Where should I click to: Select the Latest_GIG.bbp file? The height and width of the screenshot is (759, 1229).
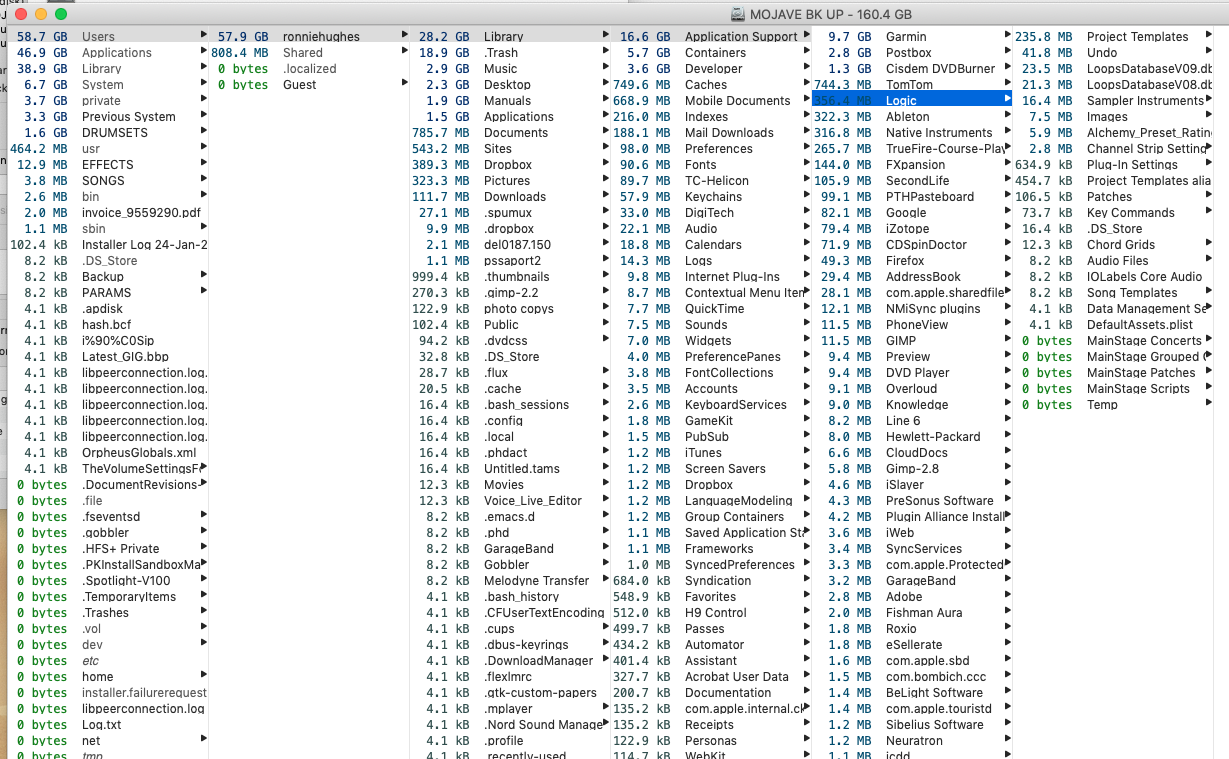point(108,357)
